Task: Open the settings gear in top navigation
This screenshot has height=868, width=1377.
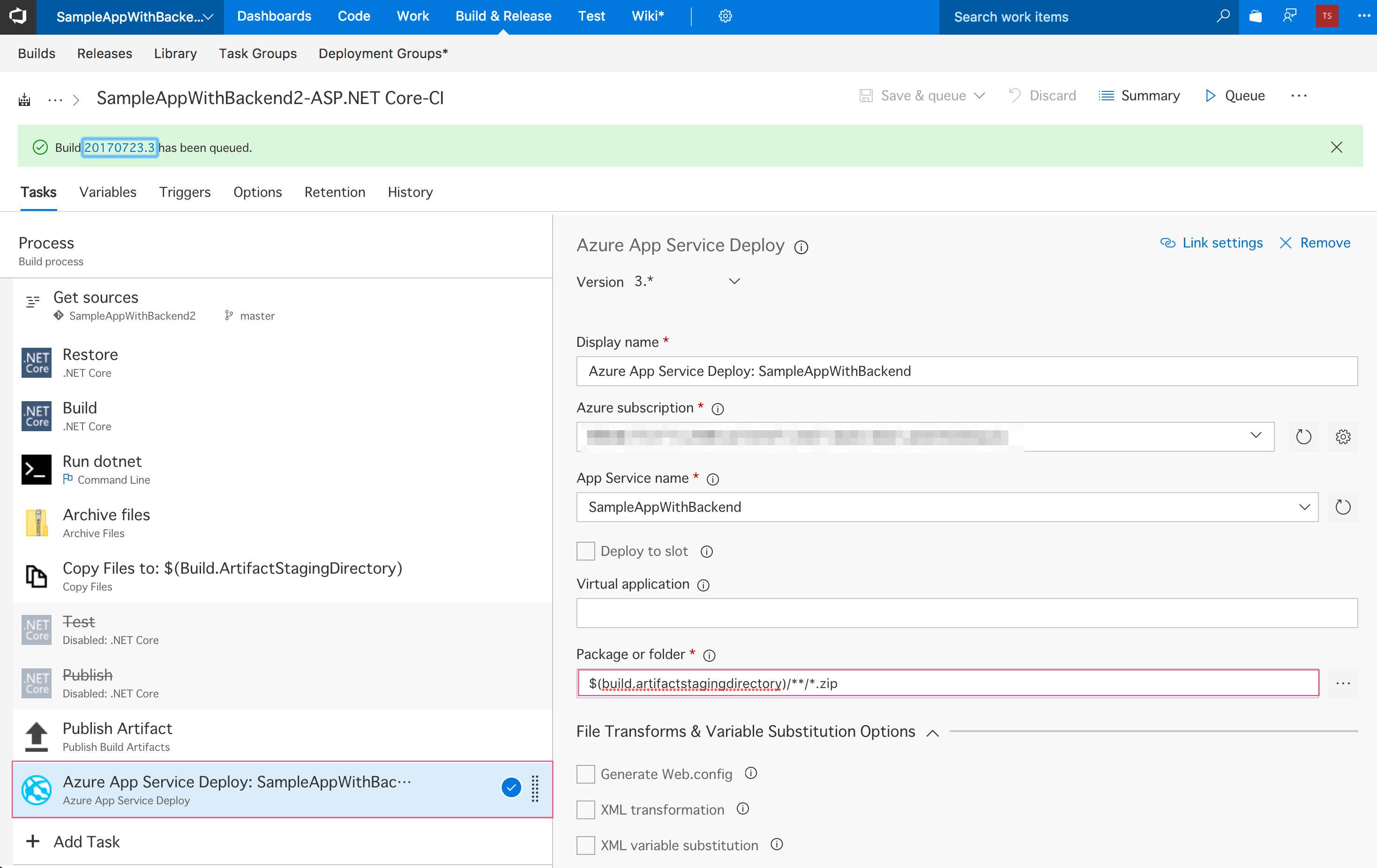Action: point(725,16)
